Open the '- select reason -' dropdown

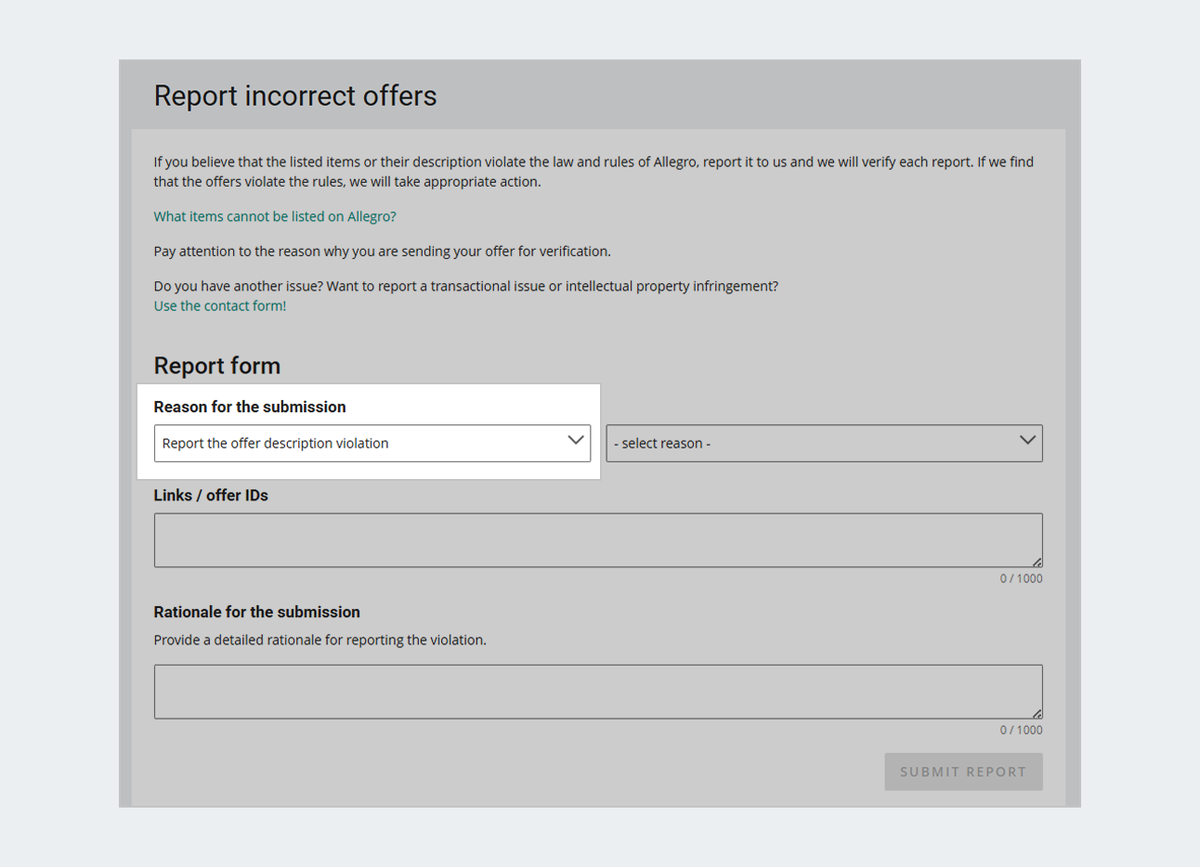[x=824, y=442]
